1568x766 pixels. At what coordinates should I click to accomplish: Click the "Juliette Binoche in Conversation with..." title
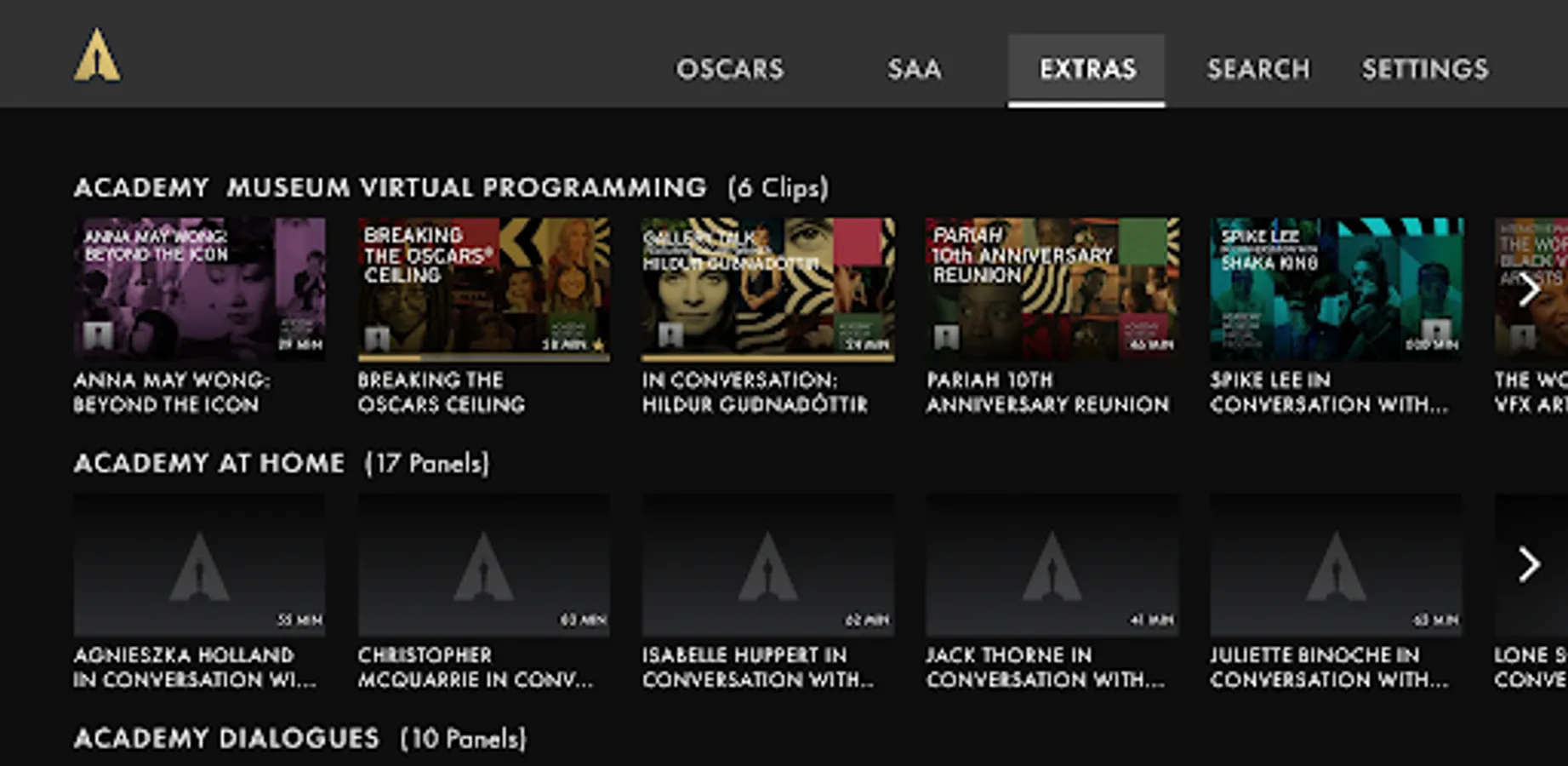1329,667
